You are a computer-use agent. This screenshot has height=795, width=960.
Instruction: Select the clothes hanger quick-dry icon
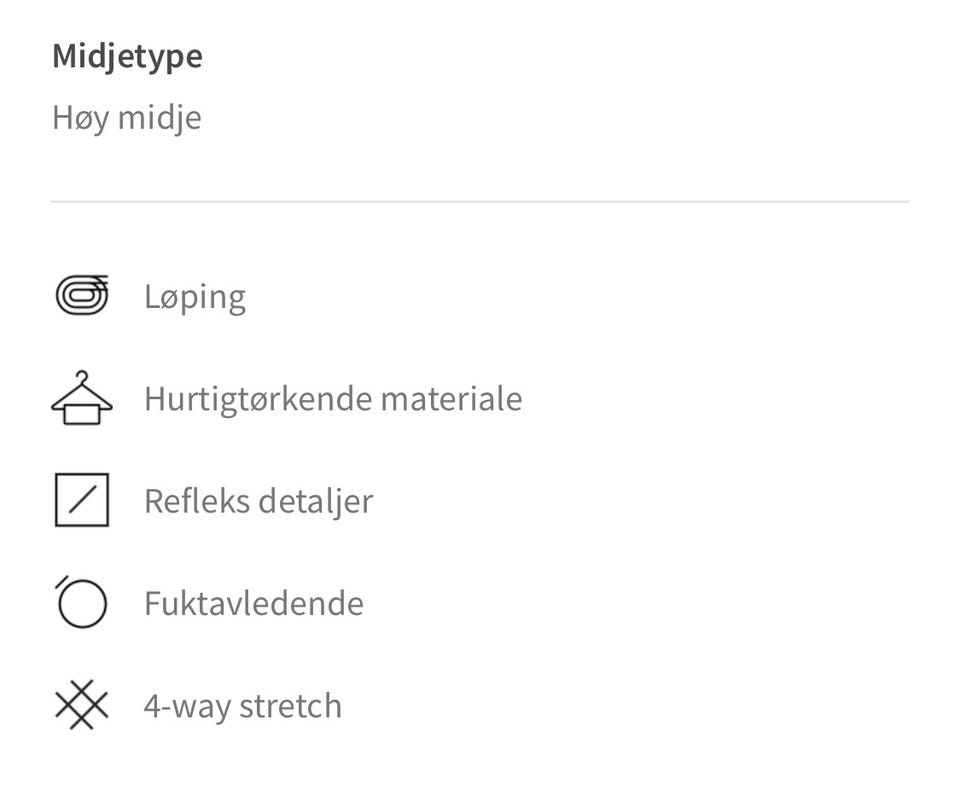(x=82, y=398)
